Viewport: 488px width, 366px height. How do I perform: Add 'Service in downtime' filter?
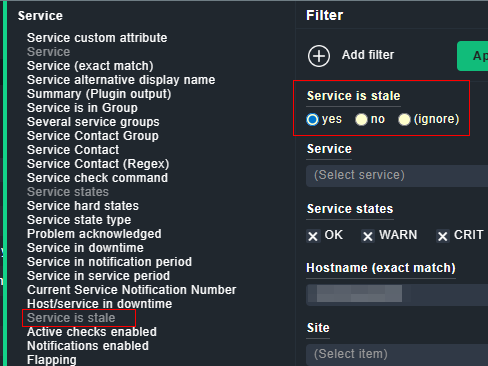[85, 248]
